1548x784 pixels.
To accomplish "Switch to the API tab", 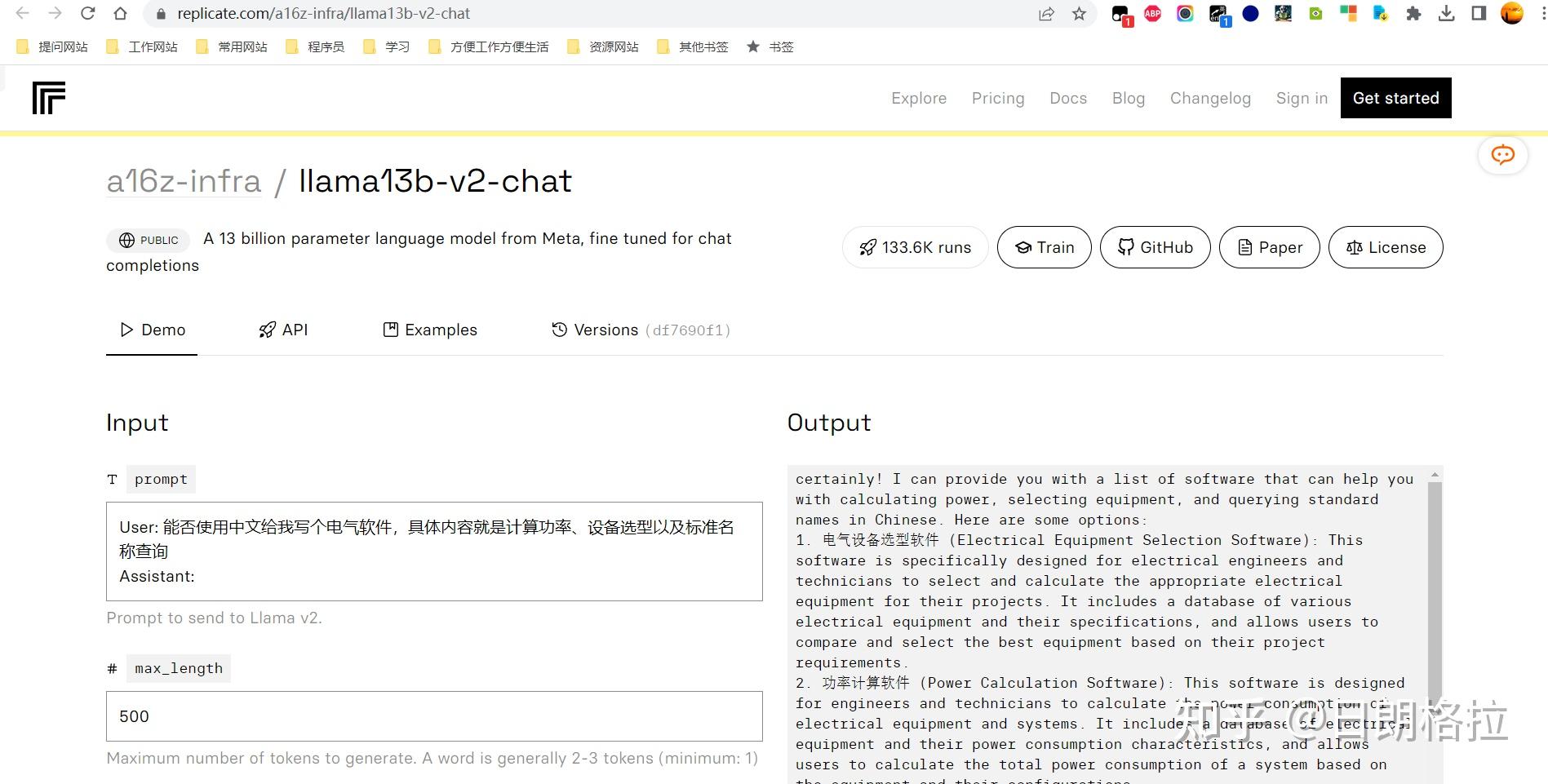I will (283, 330).
